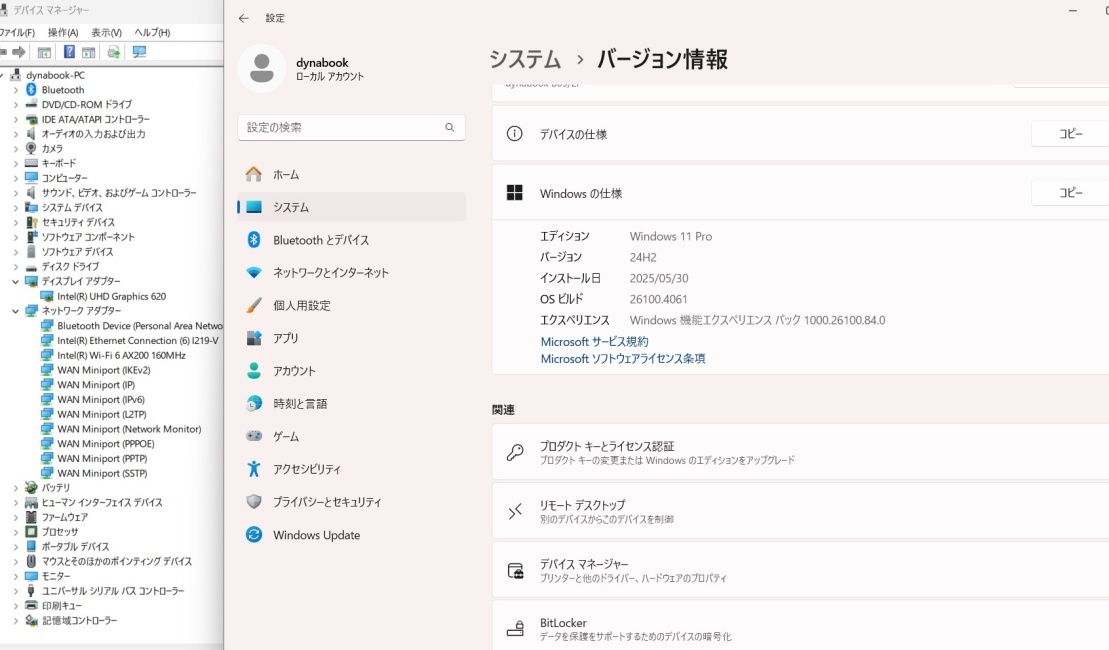The height and width of the screenshot is (650, 1109).
Task: Open ゲーム settings from the sidebar
Action: tap(287, 436)
